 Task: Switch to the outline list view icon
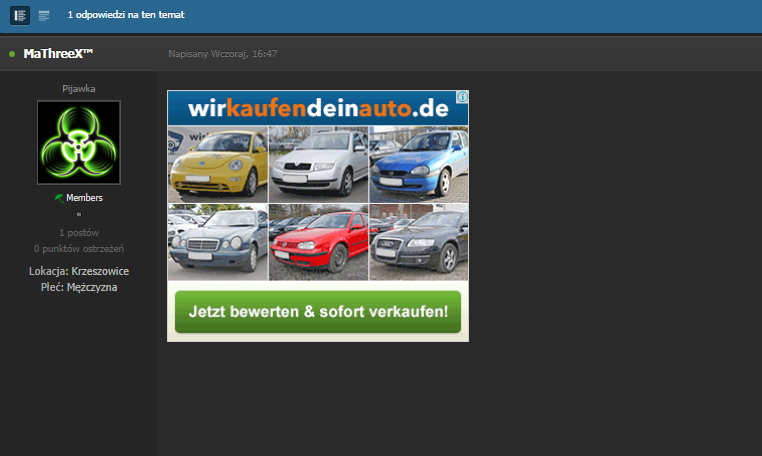point(44,16)
